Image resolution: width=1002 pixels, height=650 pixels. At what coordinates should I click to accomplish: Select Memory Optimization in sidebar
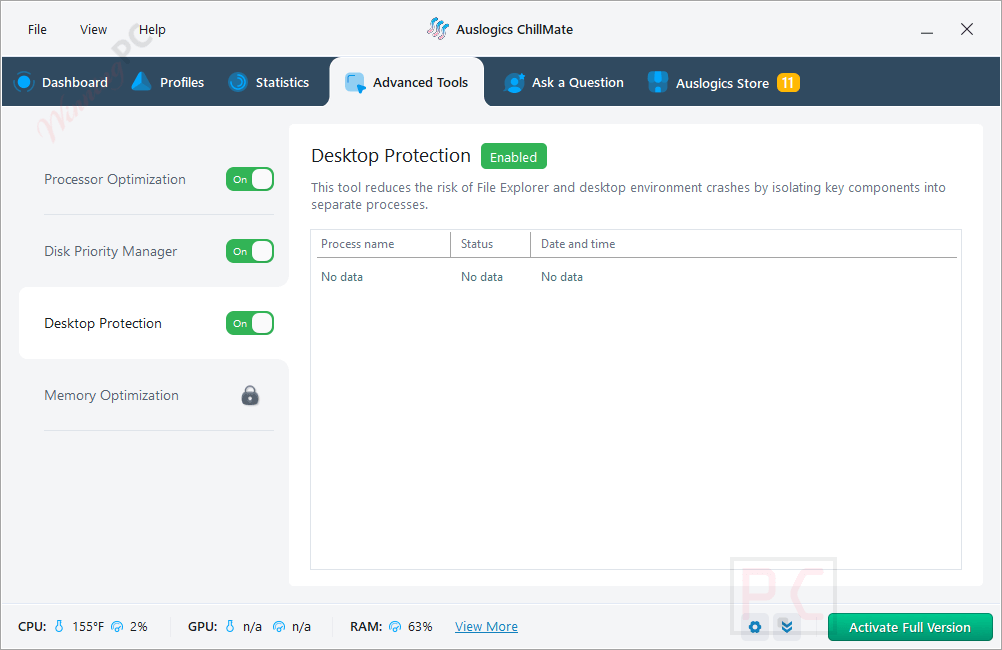[112, 396]
